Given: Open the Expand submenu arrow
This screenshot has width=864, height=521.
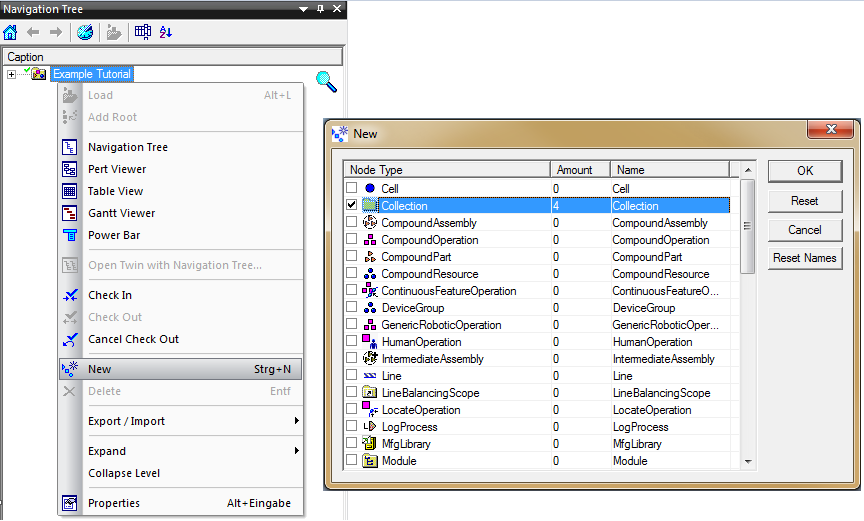Looking at the screenshot, I should pyautogui.click(x=296, y=451).
